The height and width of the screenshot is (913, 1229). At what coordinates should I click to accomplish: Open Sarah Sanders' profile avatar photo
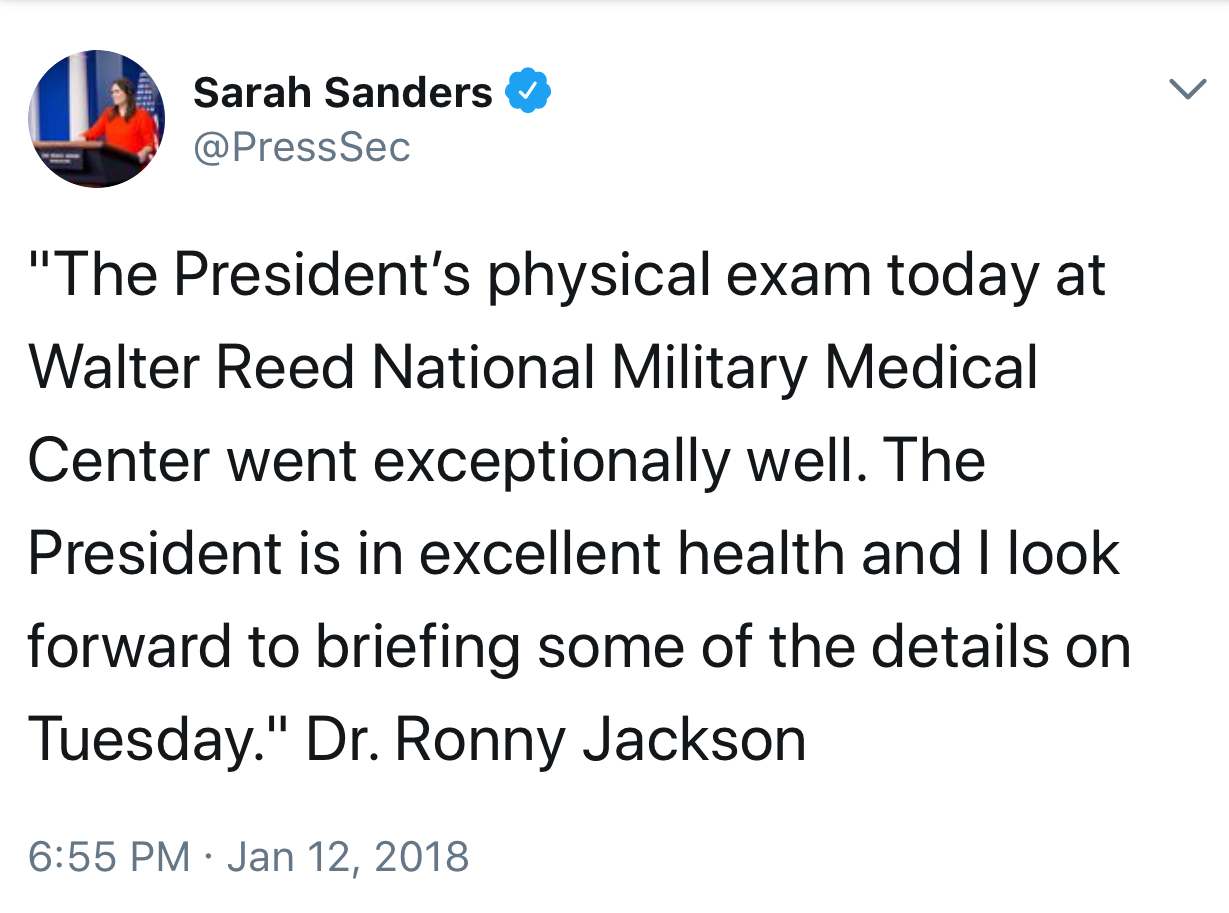click(x=96, y=118)
